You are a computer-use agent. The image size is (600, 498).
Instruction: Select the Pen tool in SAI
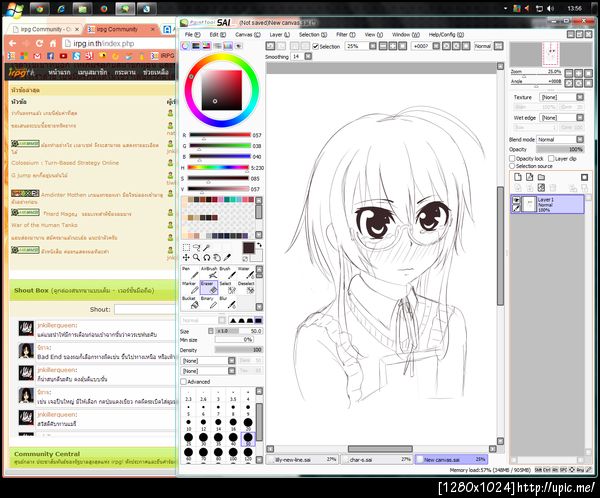click(x=190, y=273)
